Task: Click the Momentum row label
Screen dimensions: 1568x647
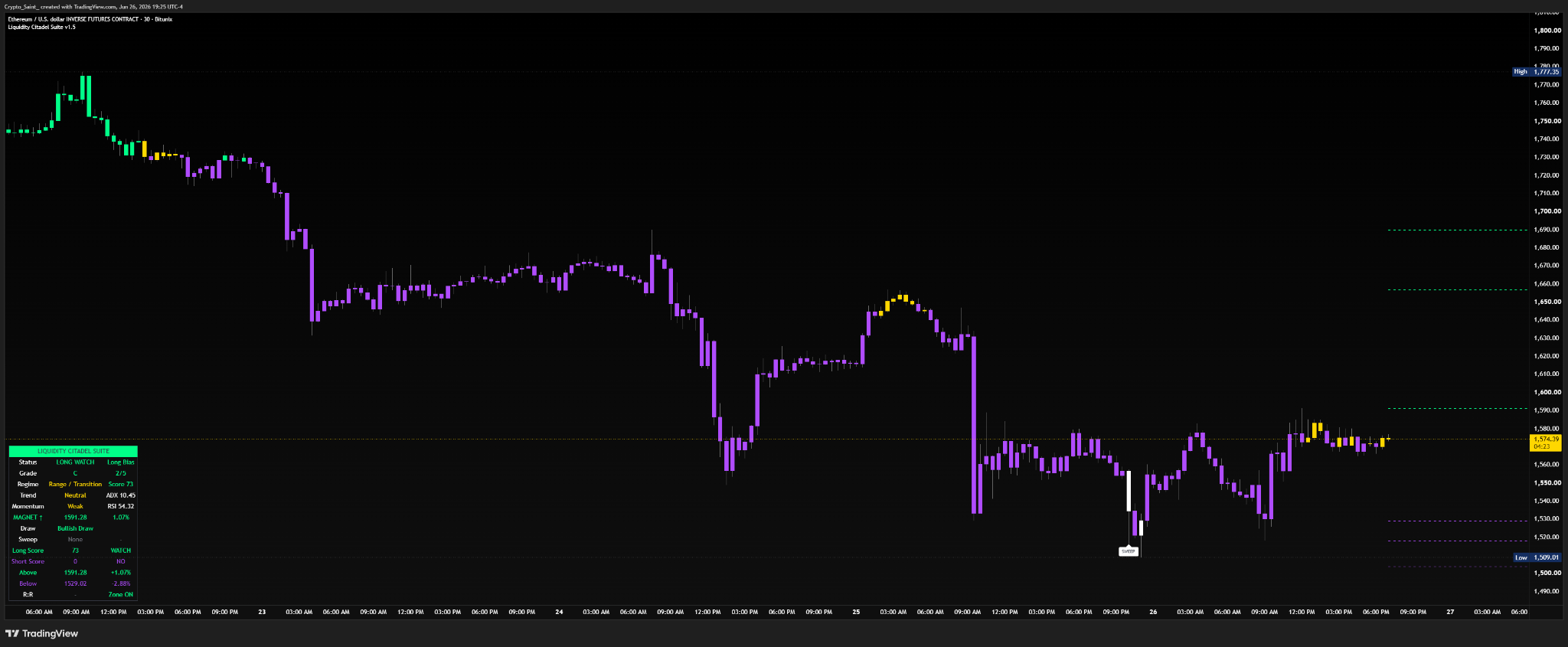Action: click(x=28, y=506)
